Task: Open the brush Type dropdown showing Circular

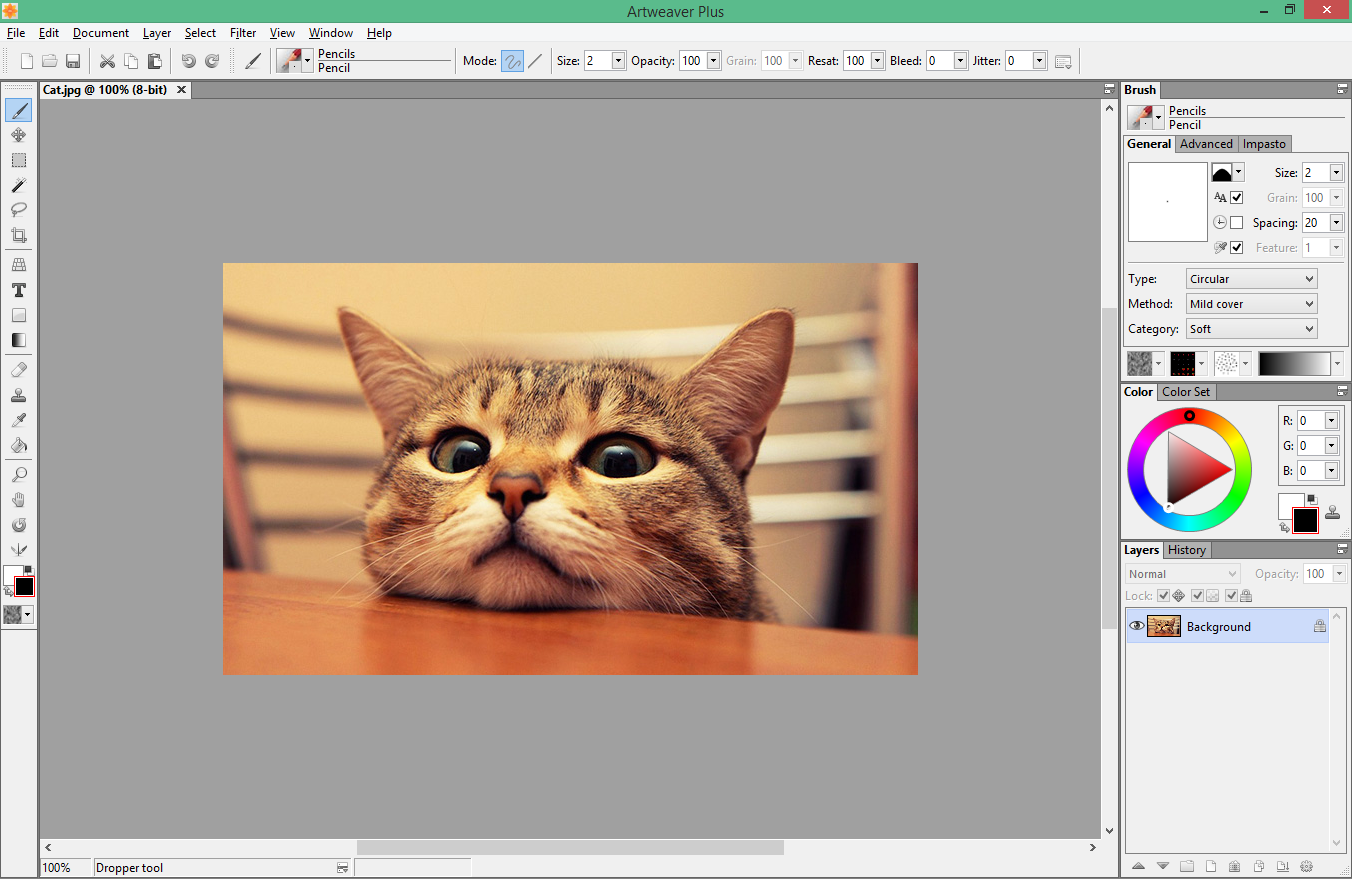Action: tap(1251, 279)
